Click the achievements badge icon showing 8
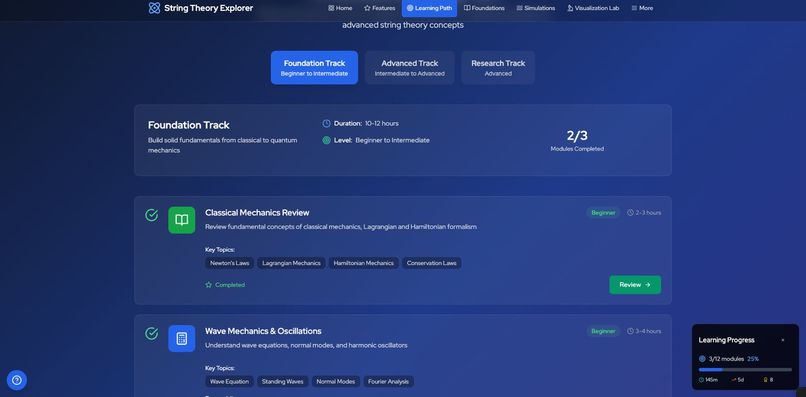The width and height of the screenshot is (806, 397). tap(765, 380)
